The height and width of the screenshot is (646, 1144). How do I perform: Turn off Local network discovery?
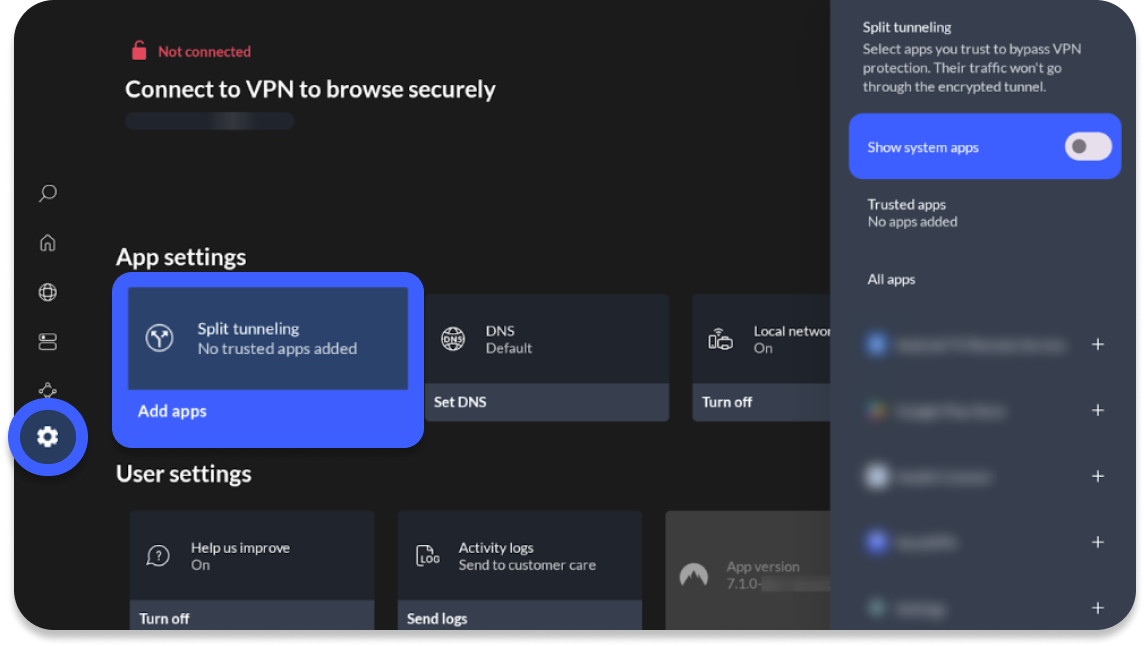727,402
